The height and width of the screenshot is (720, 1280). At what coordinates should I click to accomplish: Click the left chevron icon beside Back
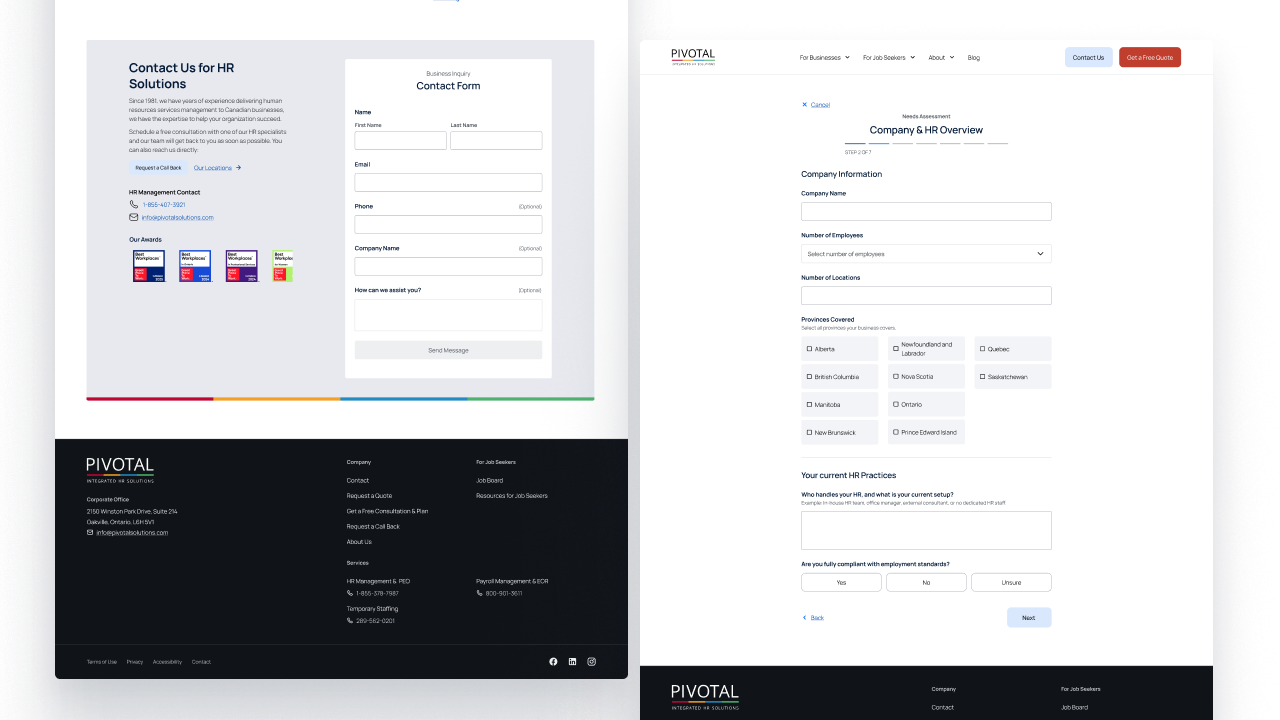[804, 618]
